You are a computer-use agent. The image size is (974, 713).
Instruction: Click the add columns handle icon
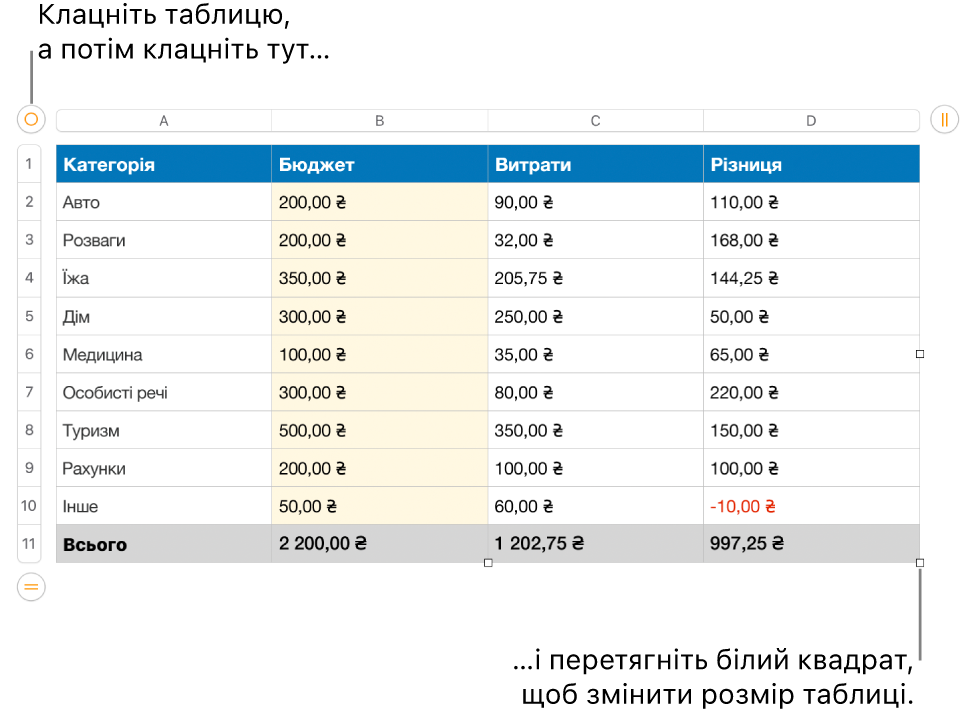tap(944, 119)
